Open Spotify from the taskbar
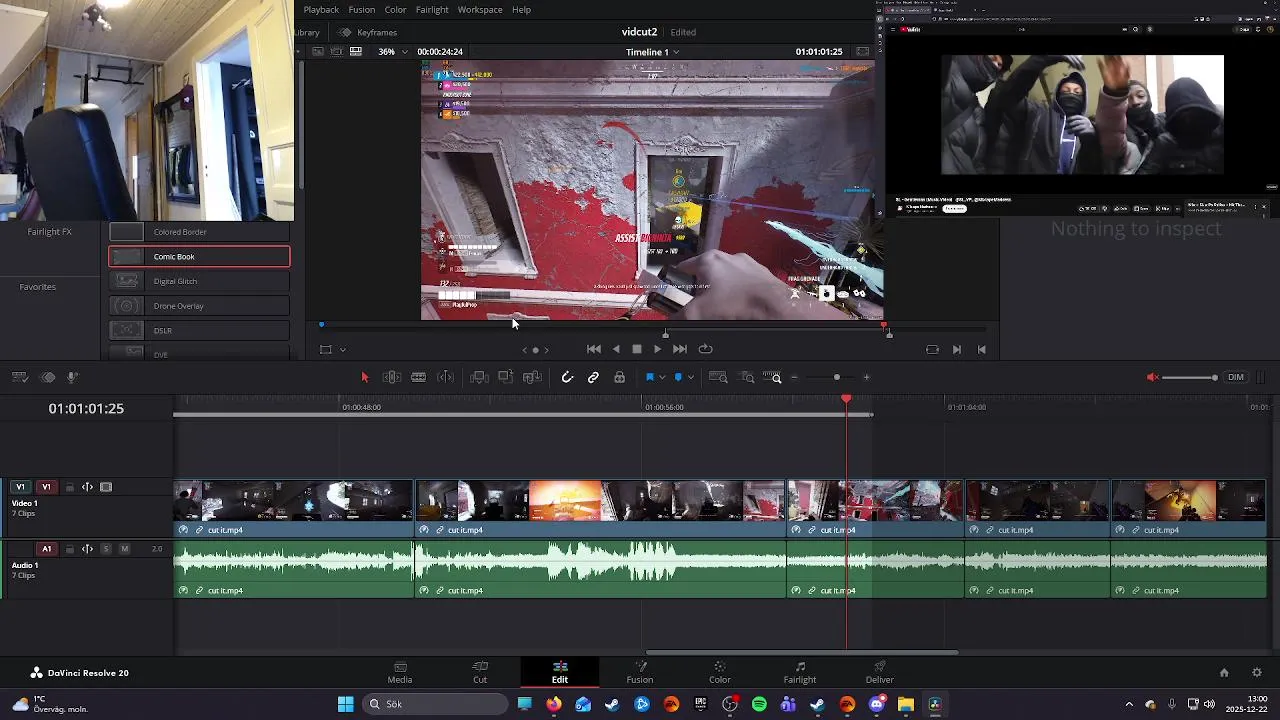This screenshot has width=1280, height=720. (759, 704)
